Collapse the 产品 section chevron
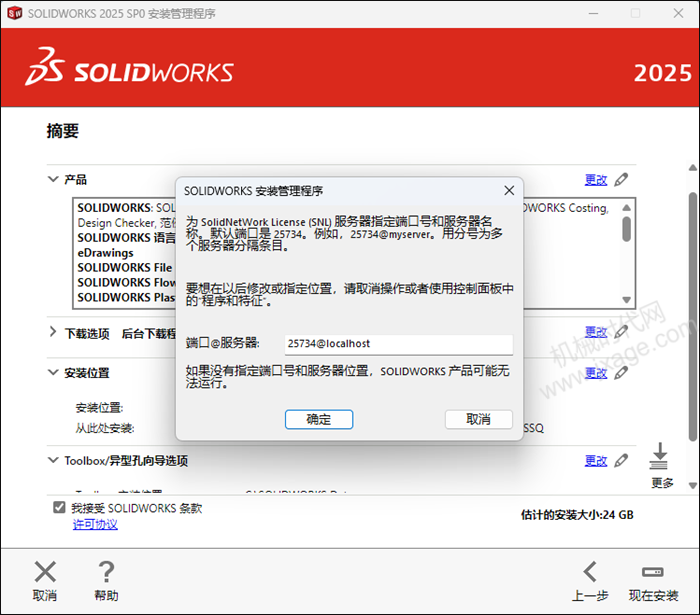The width and height of the screenshot is (700, 615). point(53,179)
